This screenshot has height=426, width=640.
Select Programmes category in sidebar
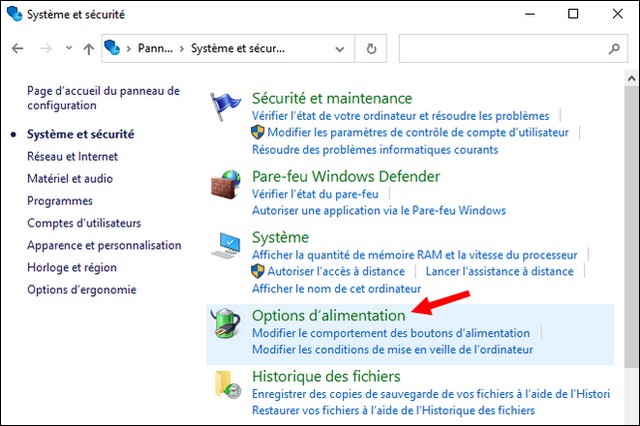(x=60, y=201)
